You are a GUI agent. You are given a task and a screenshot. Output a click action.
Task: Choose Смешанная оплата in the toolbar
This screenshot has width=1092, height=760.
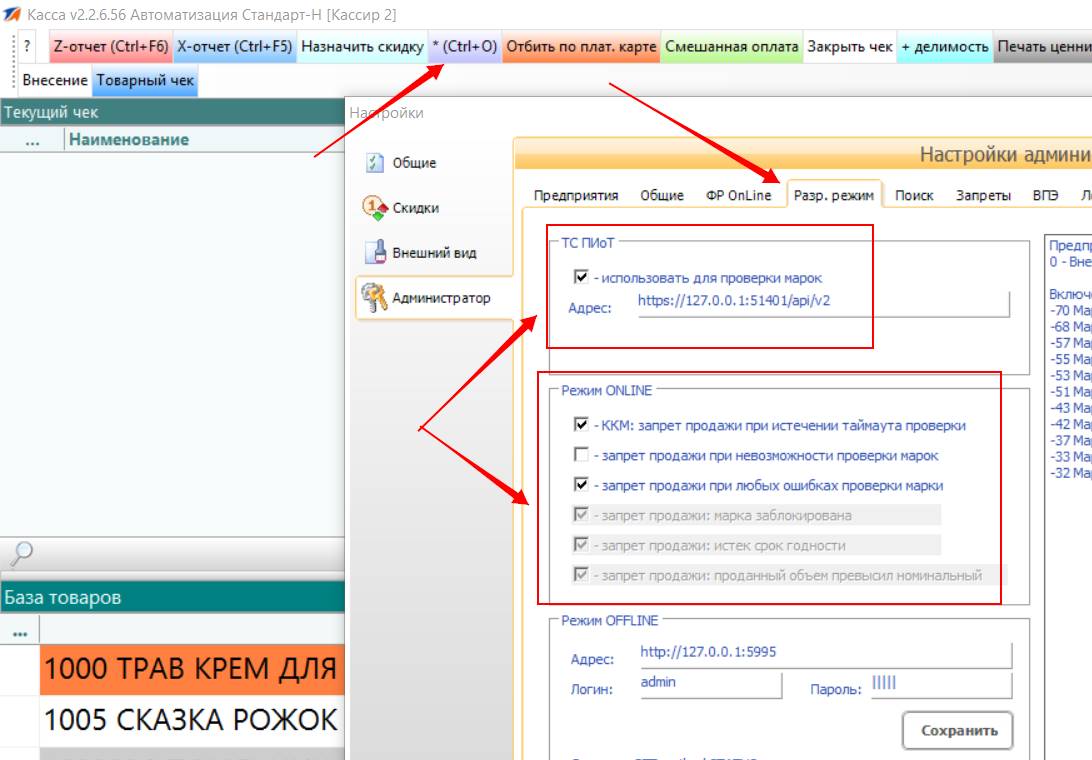click(731, 47)
